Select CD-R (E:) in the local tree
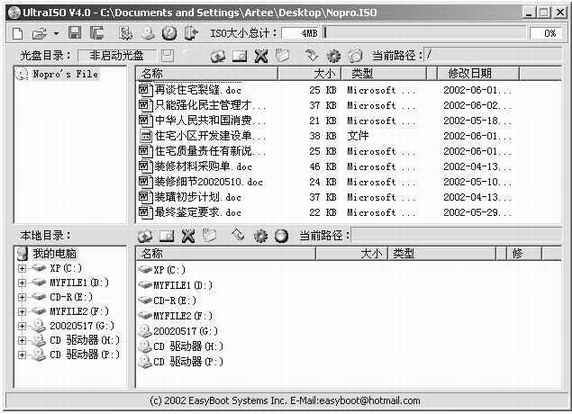The height and width of the screenshot is (414, 572). click(x=71, y=297)
